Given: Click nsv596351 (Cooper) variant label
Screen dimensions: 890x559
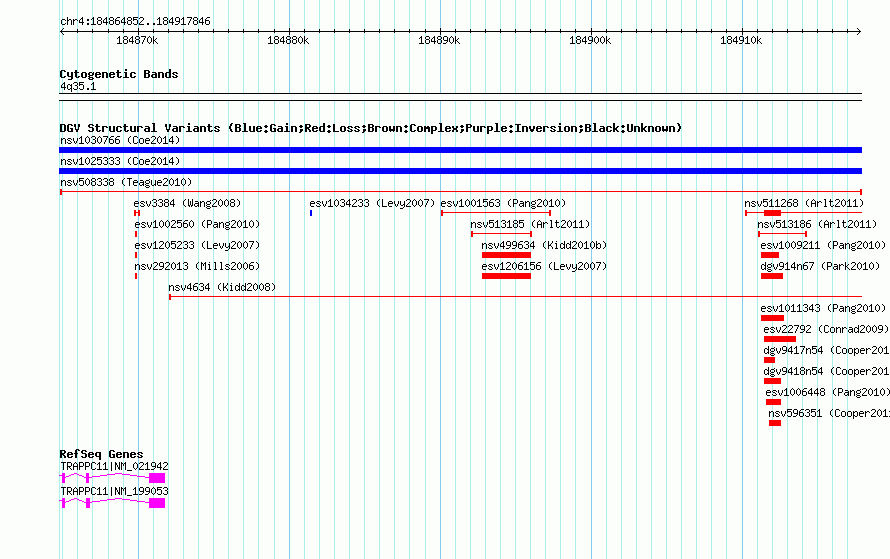Looking at the screenshot, I should [x=829, y=413].
